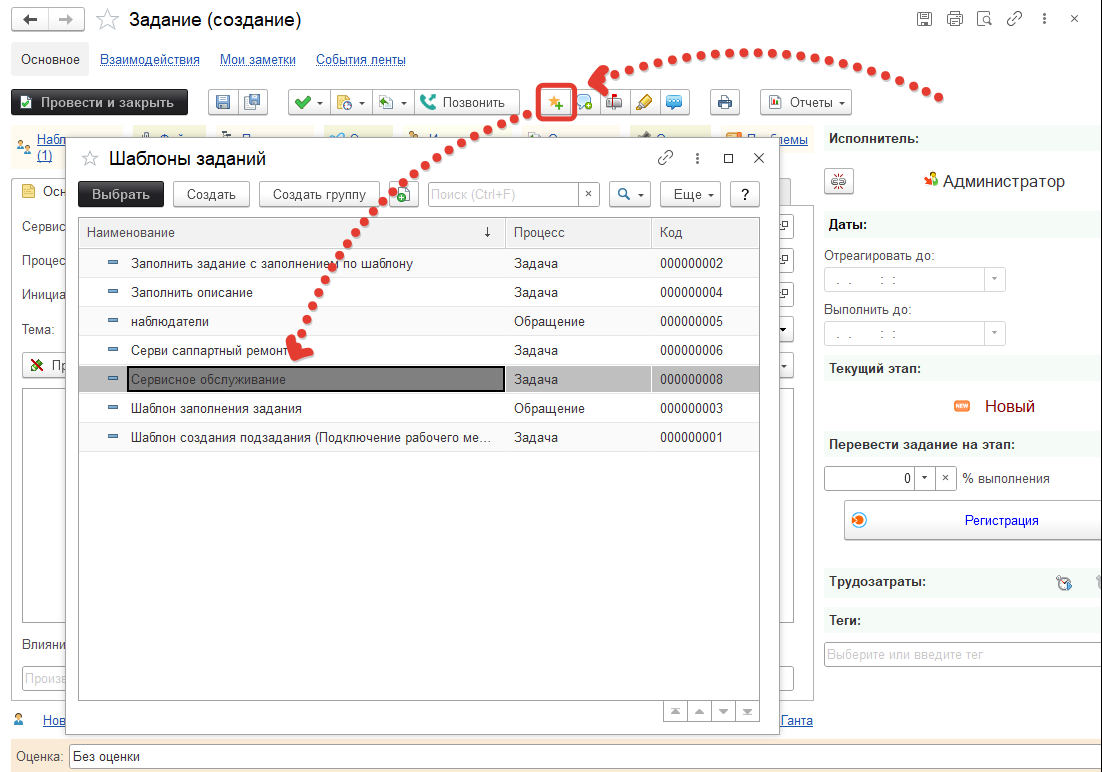Click the Создать группу button
The image size is (1102, 772).
click(x=319, y=194)
